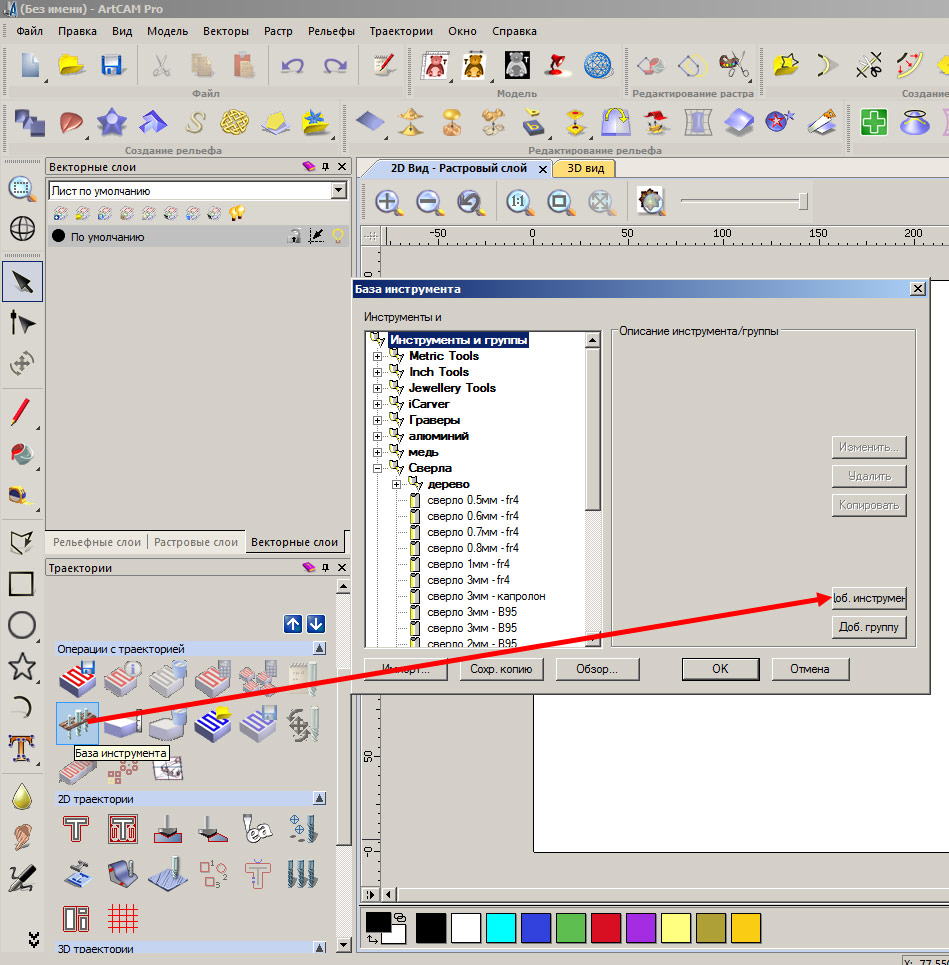Switch to Растровые слои tab
The image size is (949, 965).
(196, 542)
